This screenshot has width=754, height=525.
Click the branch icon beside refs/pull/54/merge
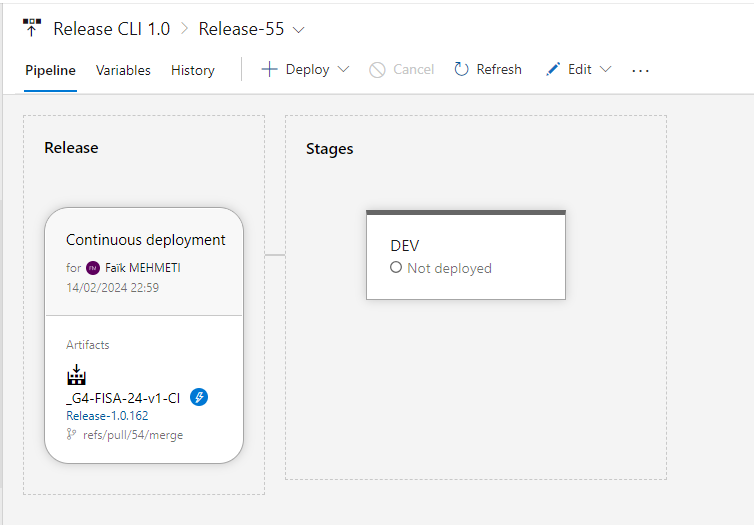pyautogui.click(x=71, y=435)
